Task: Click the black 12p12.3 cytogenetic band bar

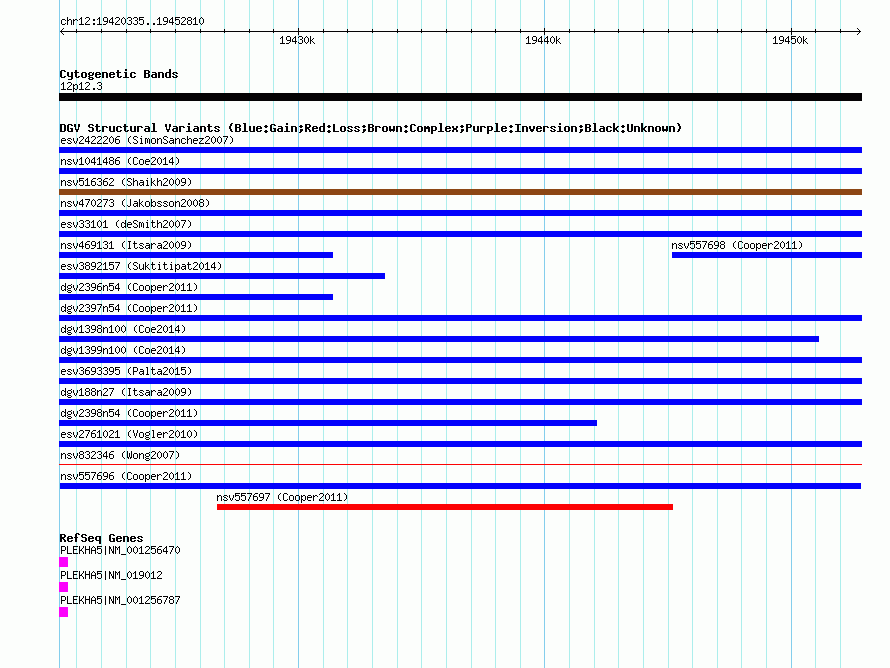Action: [460, 97]
